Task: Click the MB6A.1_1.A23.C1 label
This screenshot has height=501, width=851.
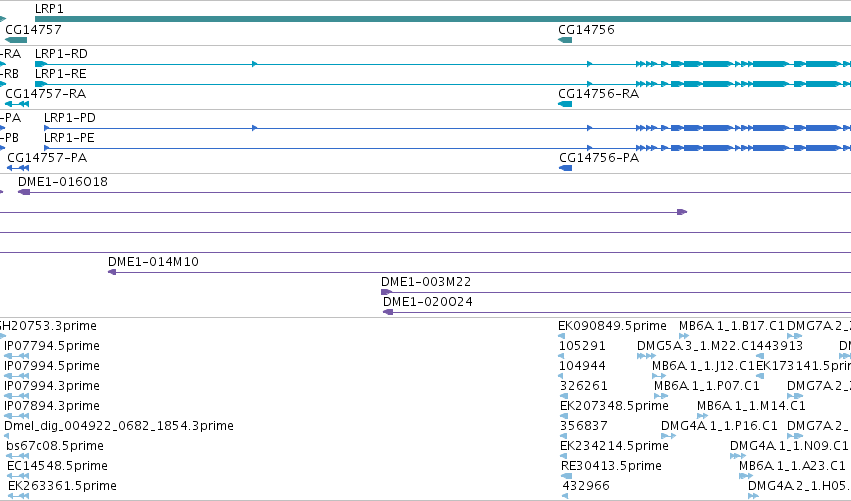Action: 792,466
